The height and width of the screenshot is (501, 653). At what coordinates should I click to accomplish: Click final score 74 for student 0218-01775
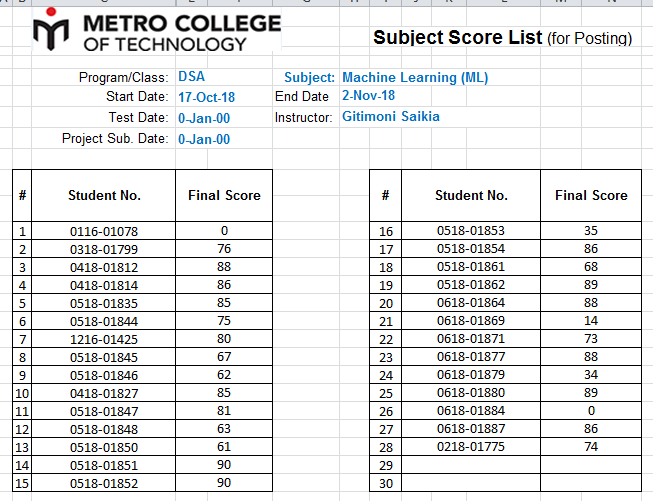591,446
